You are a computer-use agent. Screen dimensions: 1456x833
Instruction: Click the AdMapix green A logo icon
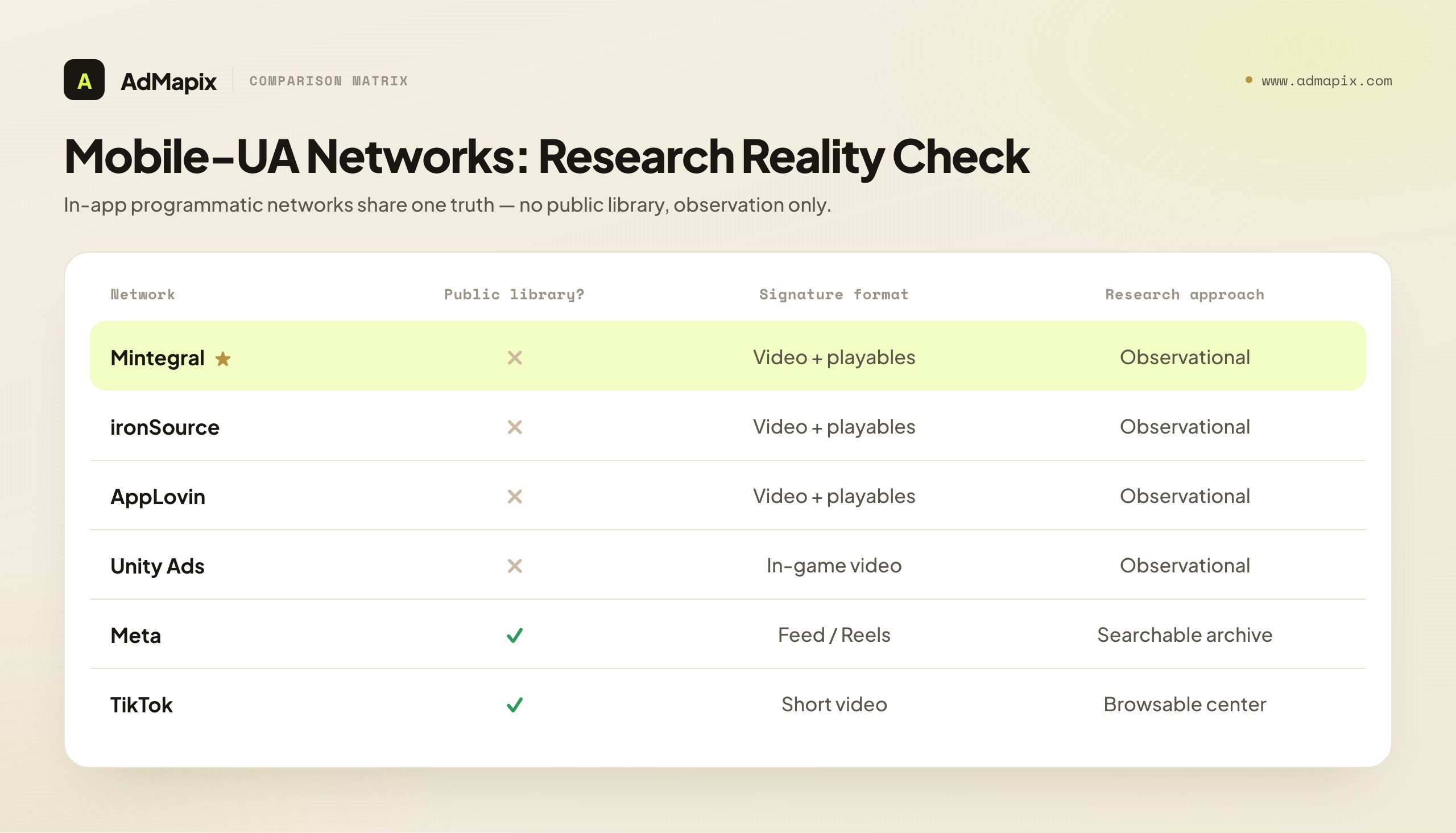[84, 80]
